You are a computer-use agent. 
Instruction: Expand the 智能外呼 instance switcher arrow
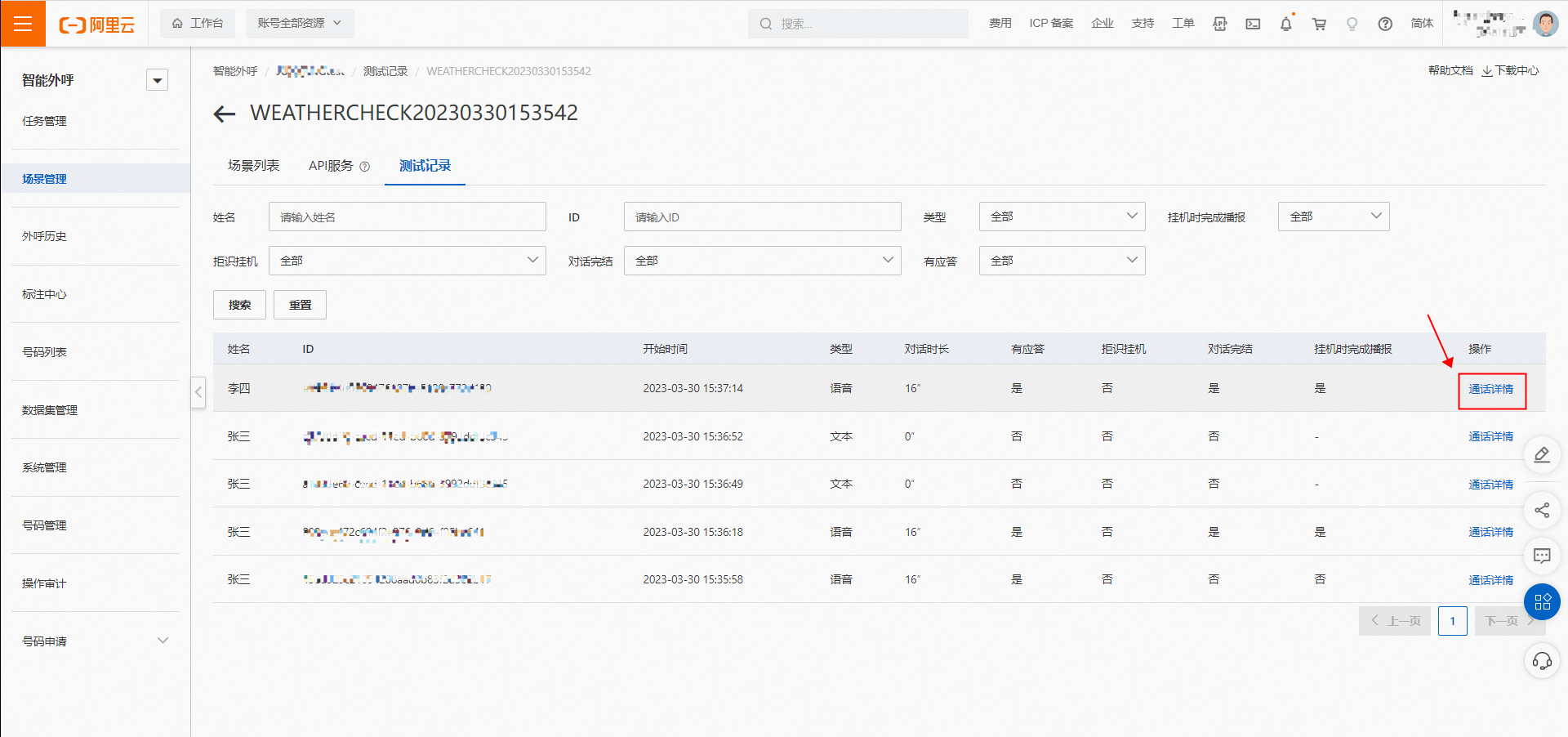point(158,80)
